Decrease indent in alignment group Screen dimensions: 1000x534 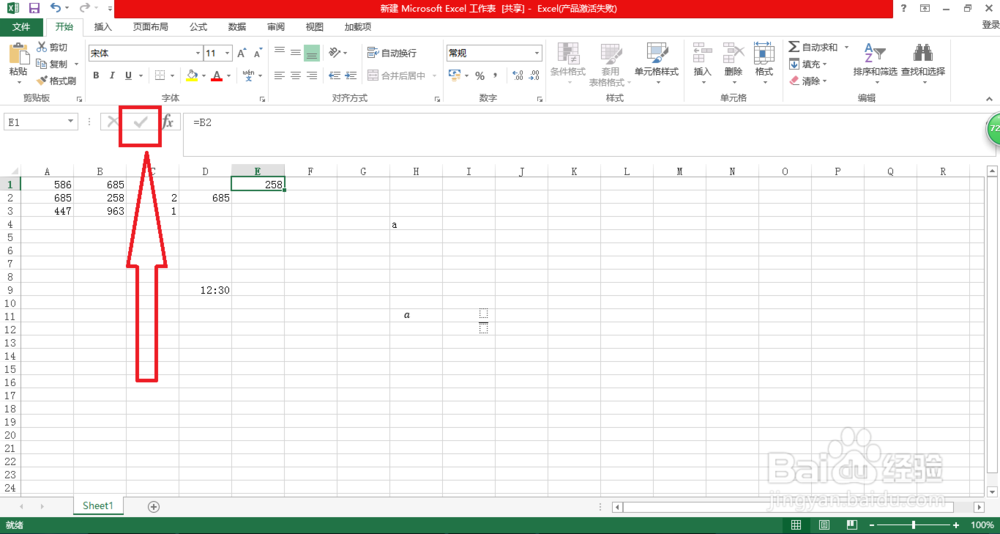pyautogui.click(x=334, y=75)
